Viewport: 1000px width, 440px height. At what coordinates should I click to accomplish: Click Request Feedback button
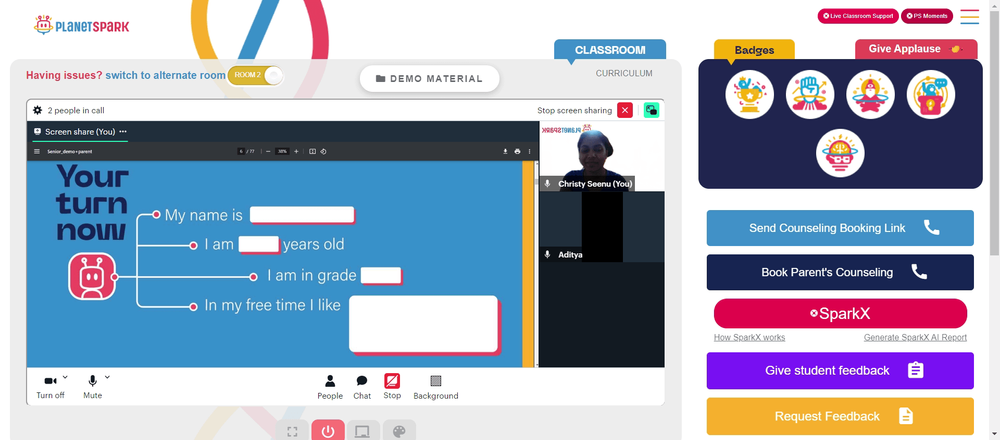(x=840, y=416)
